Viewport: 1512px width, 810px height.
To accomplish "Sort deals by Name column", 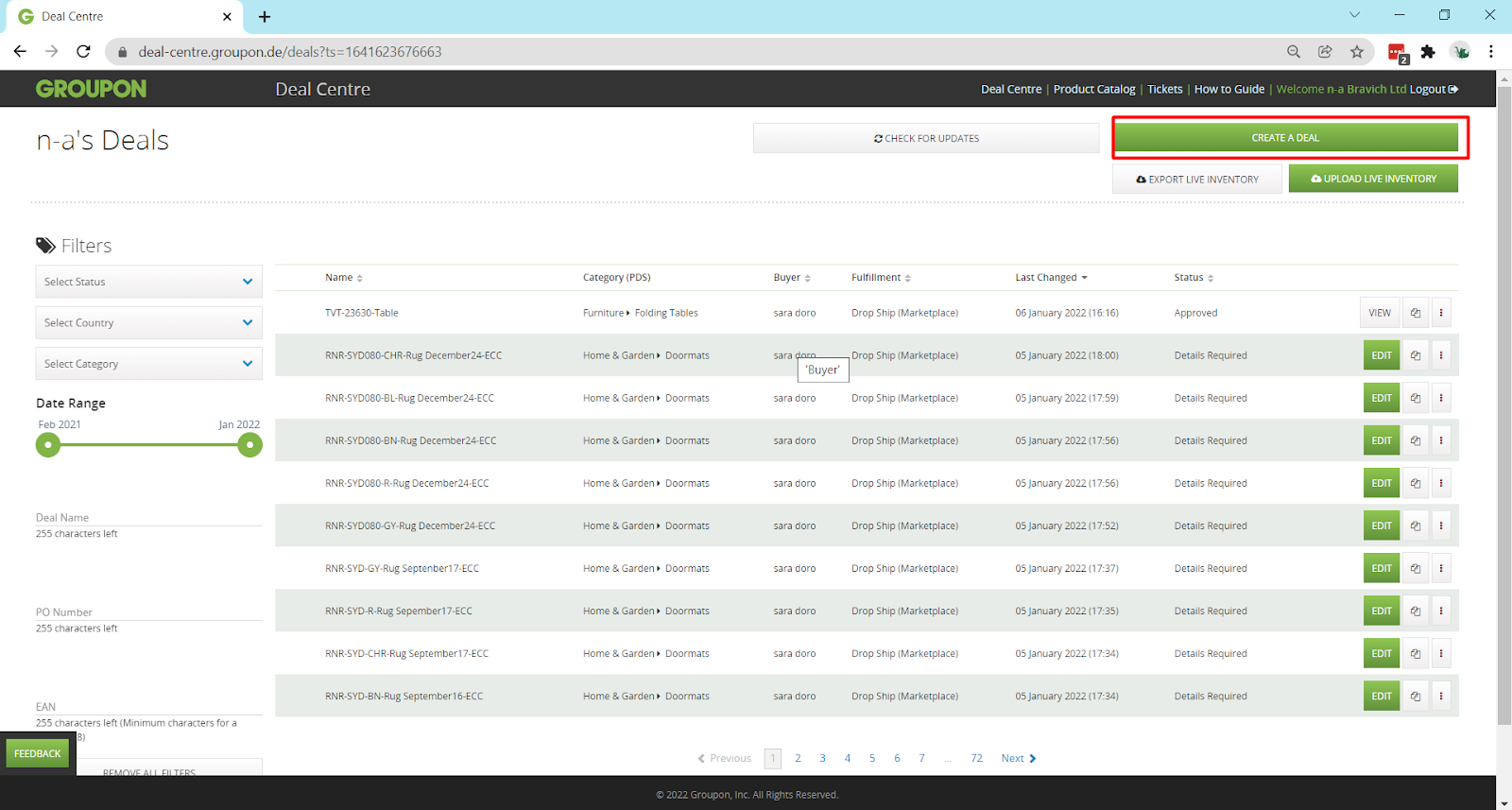I will [x=344, y=278].
